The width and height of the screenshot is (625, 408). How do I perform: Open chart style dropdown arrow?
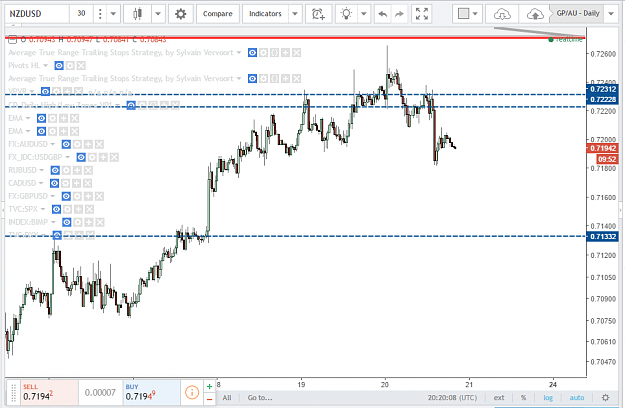pyautogui.click(x=158, y=14)
